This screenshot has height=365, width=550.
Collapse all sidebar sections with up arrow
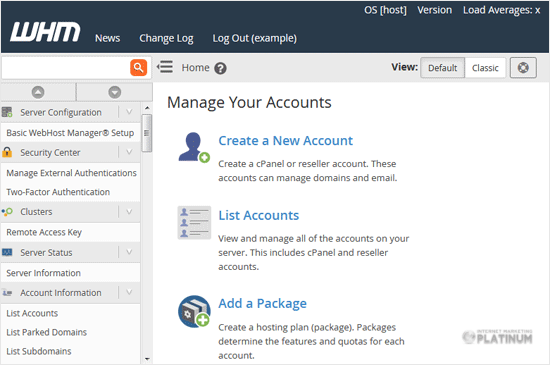click(38, 92)
